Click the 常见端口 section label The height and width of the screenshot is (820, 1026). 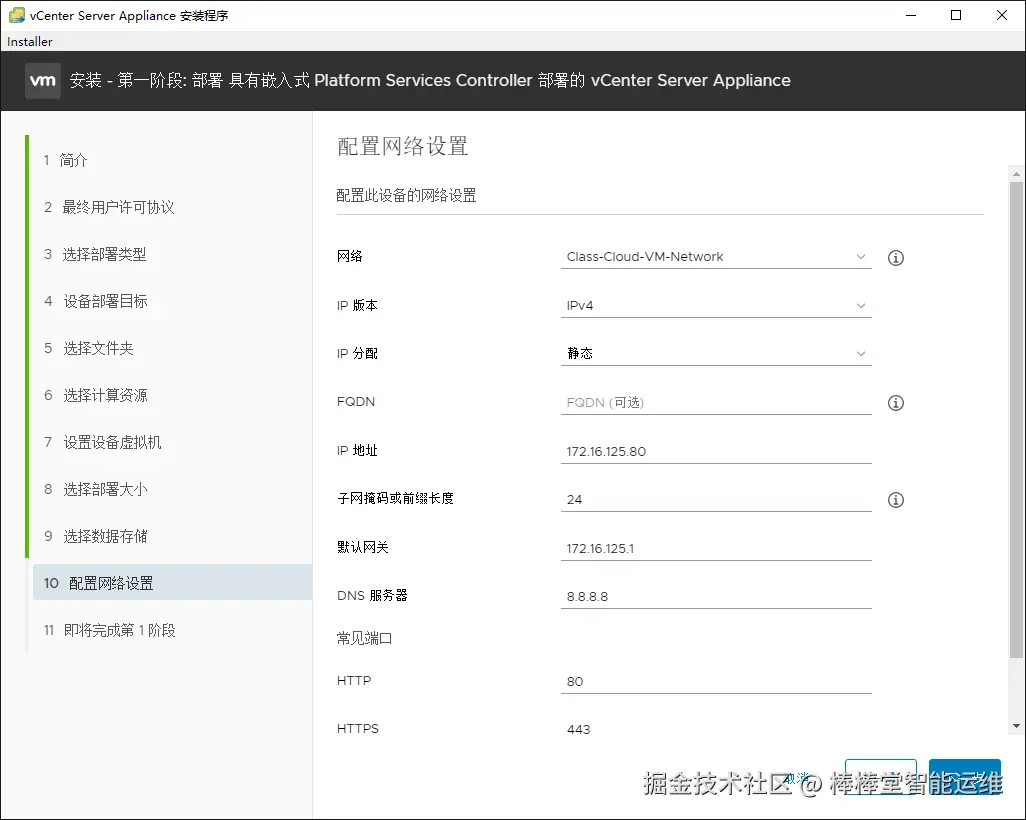tap(364, 638)
